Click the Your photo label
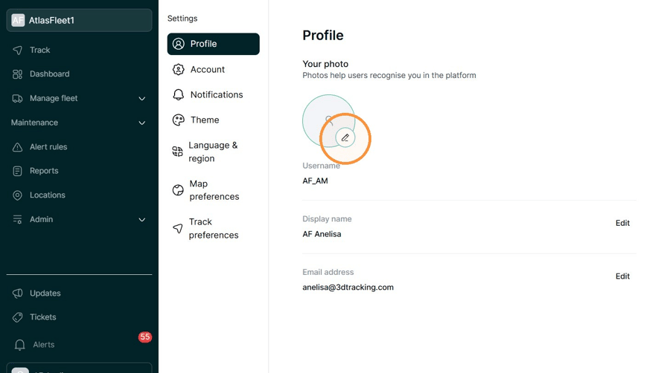The height and width of the screenshot is (373, 670). [325, 64]
